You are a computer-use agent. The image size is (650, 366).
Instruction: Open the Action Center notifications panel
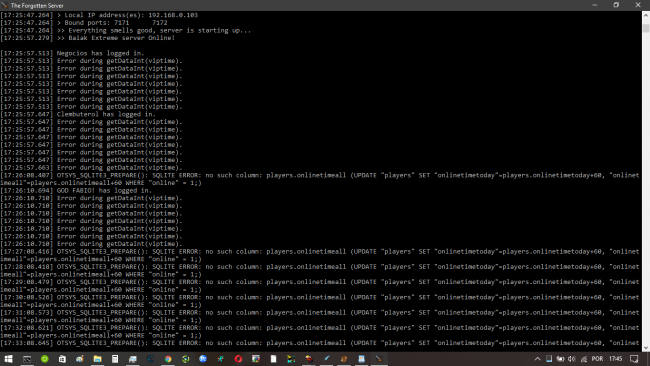coord(634,359)
